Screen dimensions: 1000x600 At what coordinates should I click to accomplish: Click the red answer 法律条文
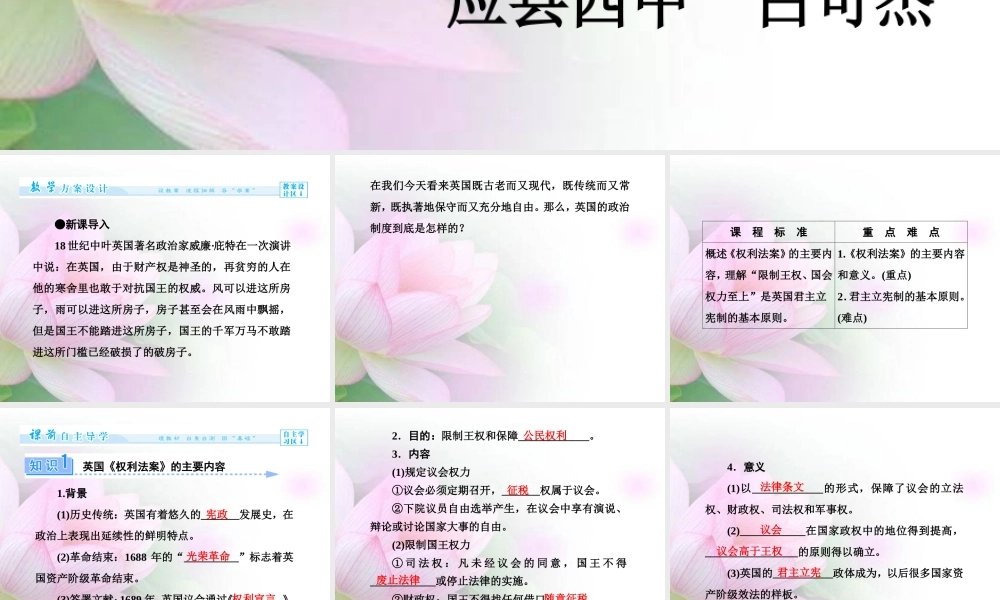782,487
